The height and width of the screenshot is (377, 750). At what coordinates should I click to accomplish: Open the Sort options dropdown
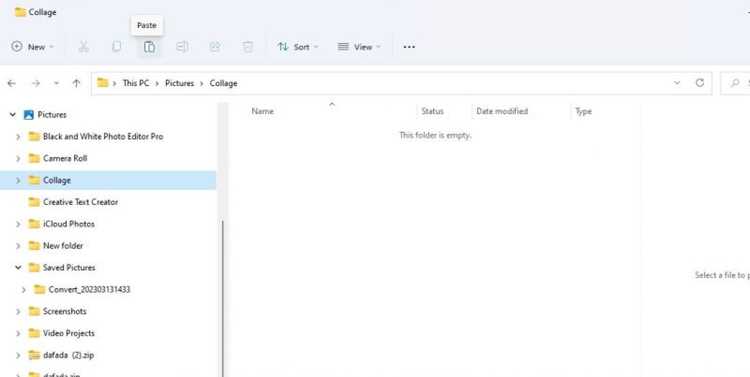click(x=298, y=47)
